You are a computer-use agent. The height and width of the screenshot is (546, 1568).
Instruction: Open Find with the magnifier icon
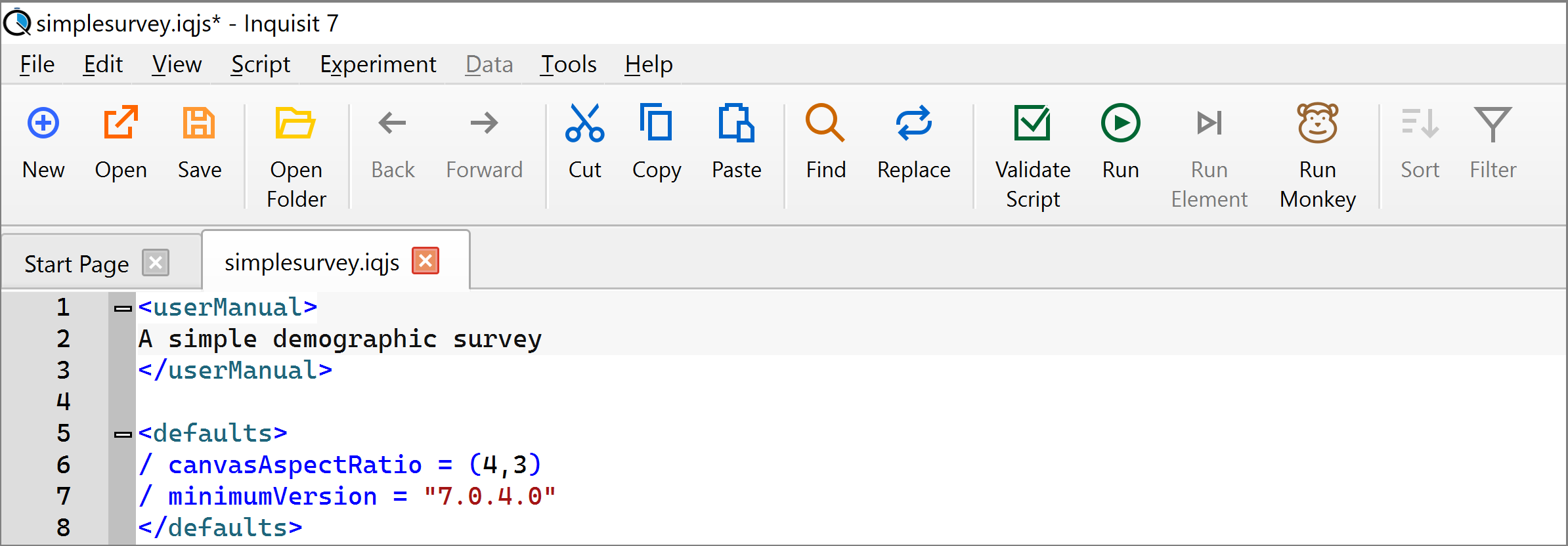pyautogui.click(x=825, y=123)
